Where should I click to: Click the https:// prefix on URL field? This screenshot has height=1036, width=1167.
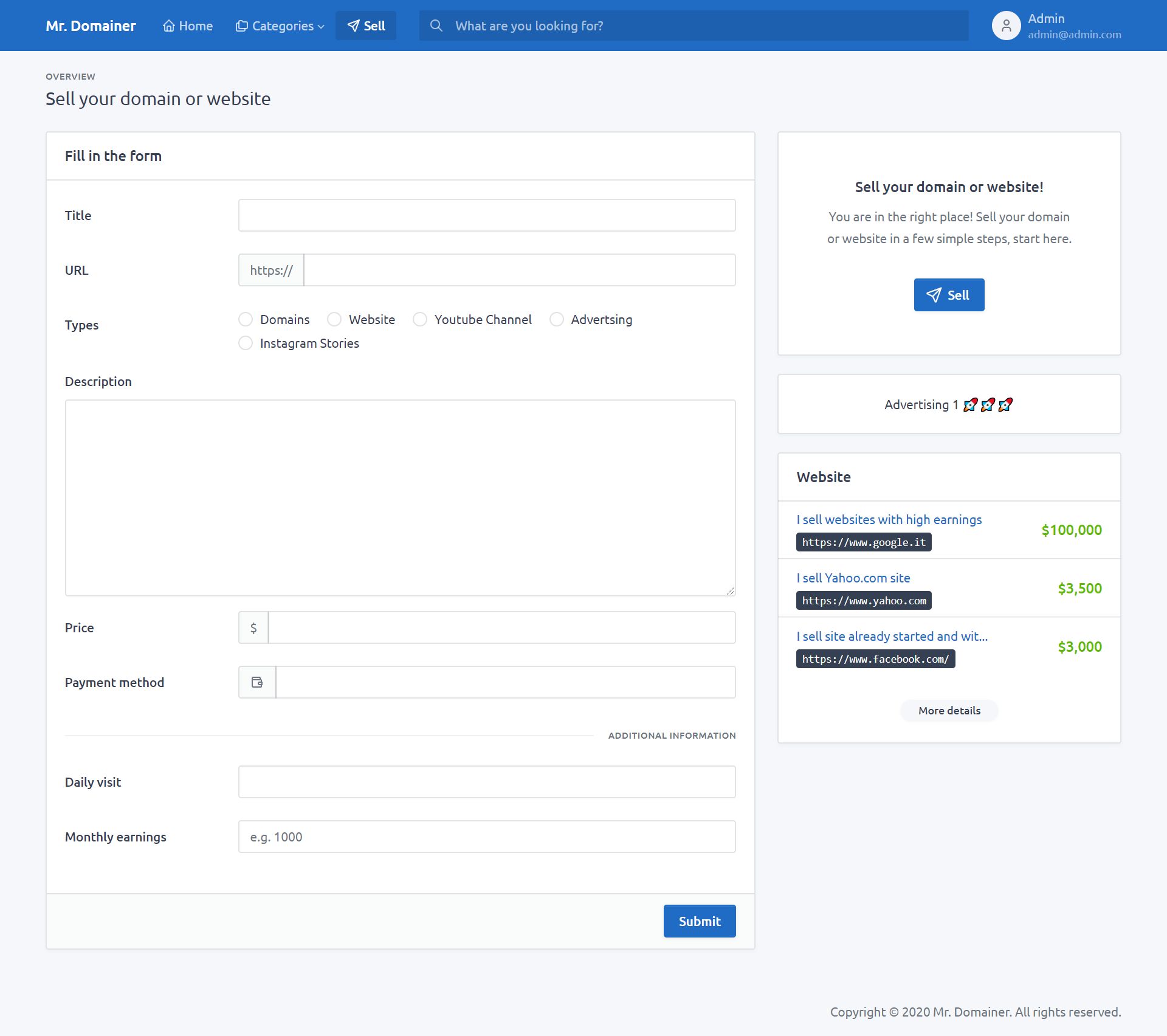pos(271,270)
